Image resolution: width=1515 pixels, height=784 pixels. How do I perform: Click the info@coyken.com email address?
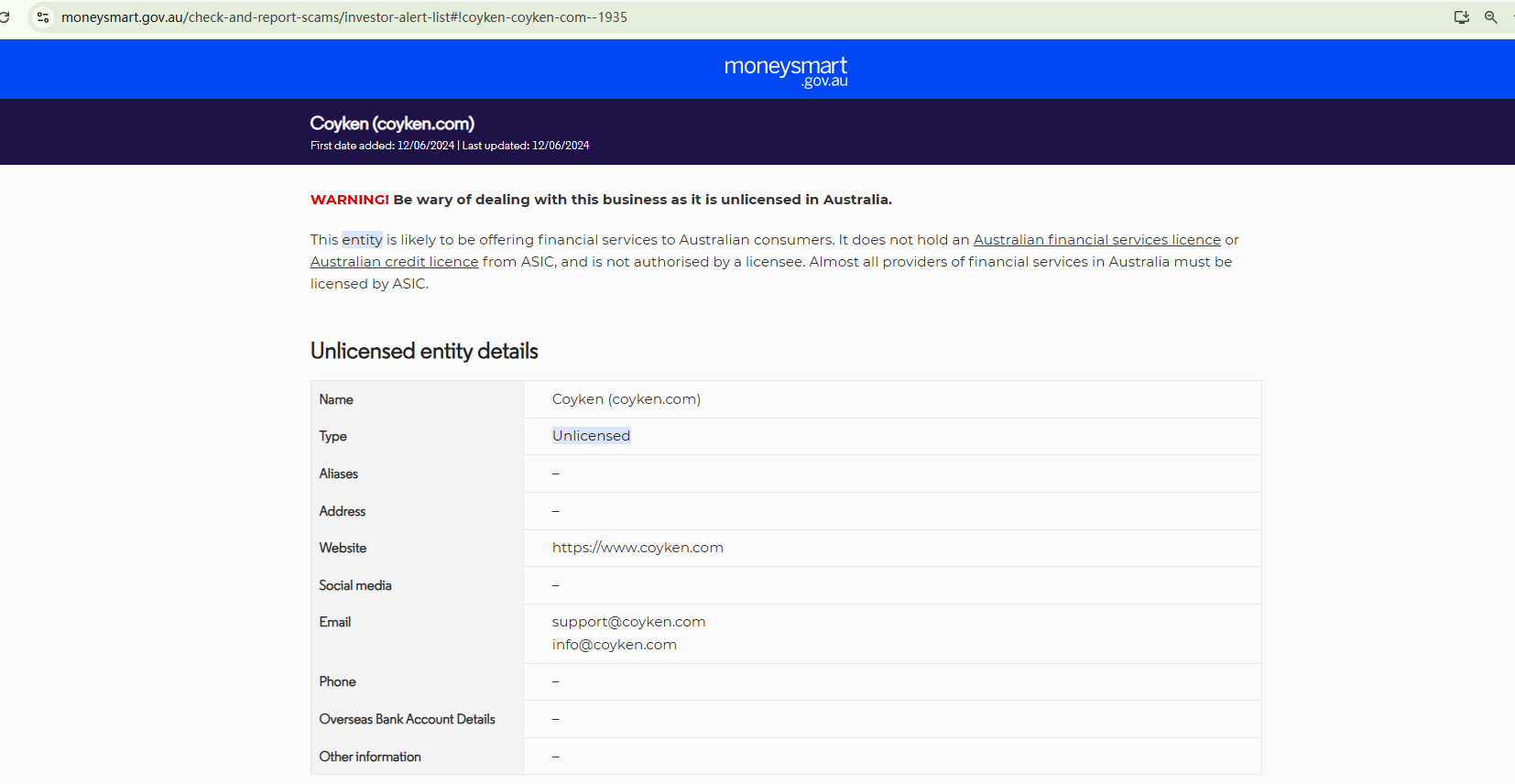coord(615,645)
